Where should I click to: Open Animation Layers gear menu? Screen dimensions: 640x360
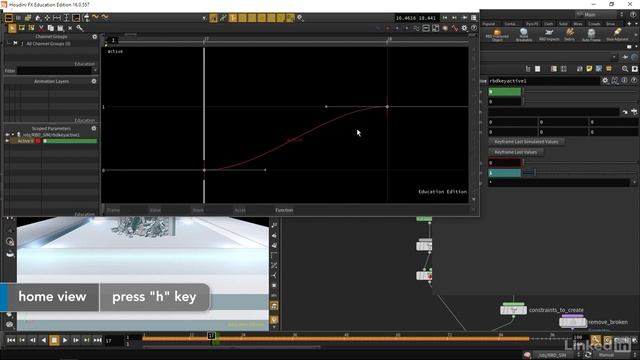[x=94, y=81]
